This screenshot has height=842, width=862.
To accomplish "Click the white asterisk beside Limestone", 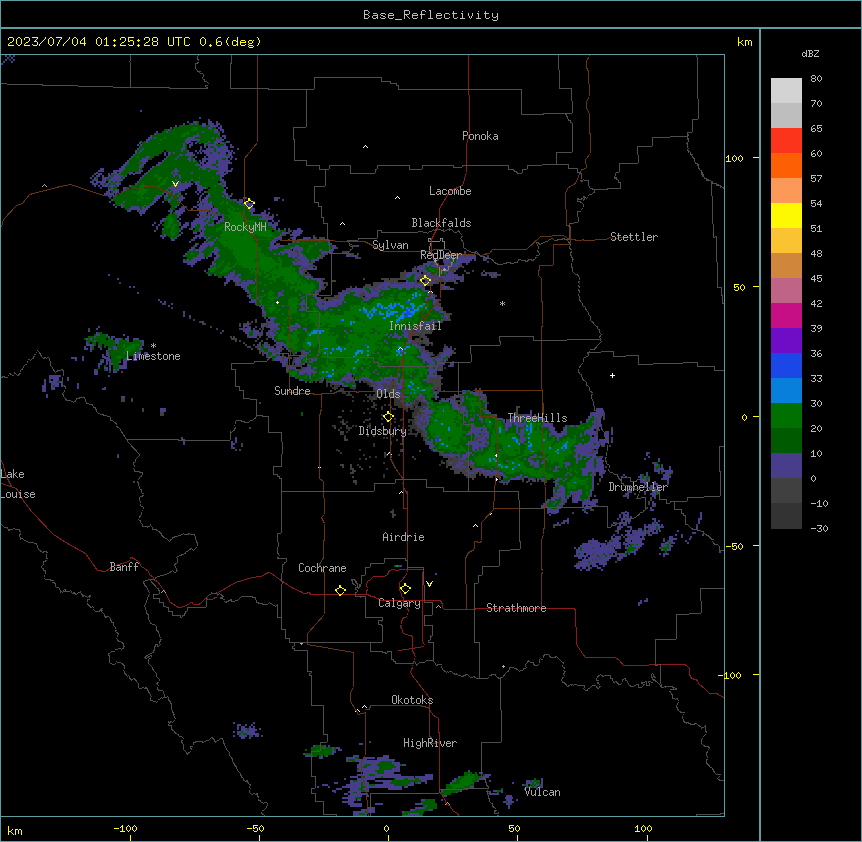I will tap(154, 346).
